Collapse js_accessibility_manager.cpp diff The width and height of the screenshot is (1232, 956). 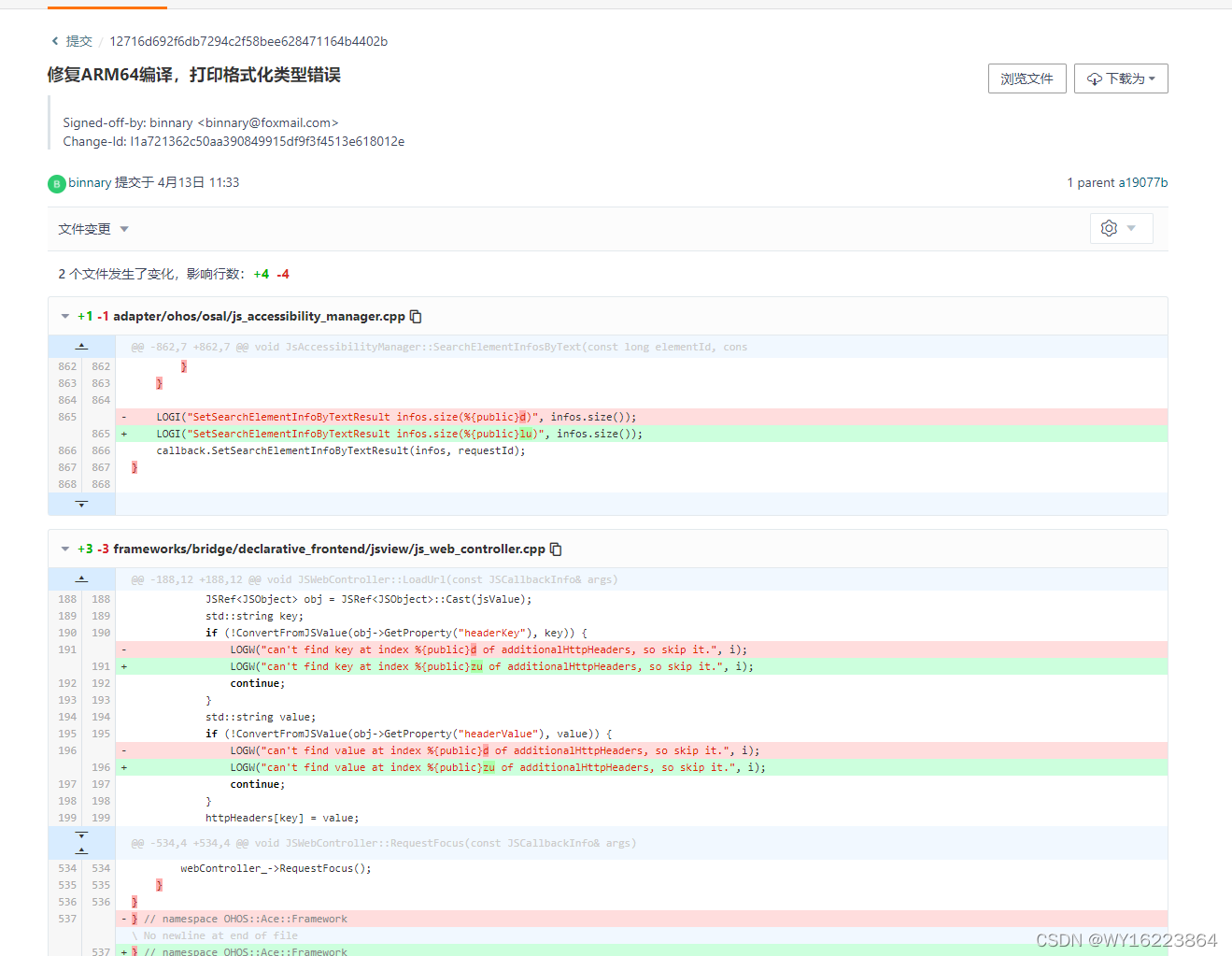65,317
